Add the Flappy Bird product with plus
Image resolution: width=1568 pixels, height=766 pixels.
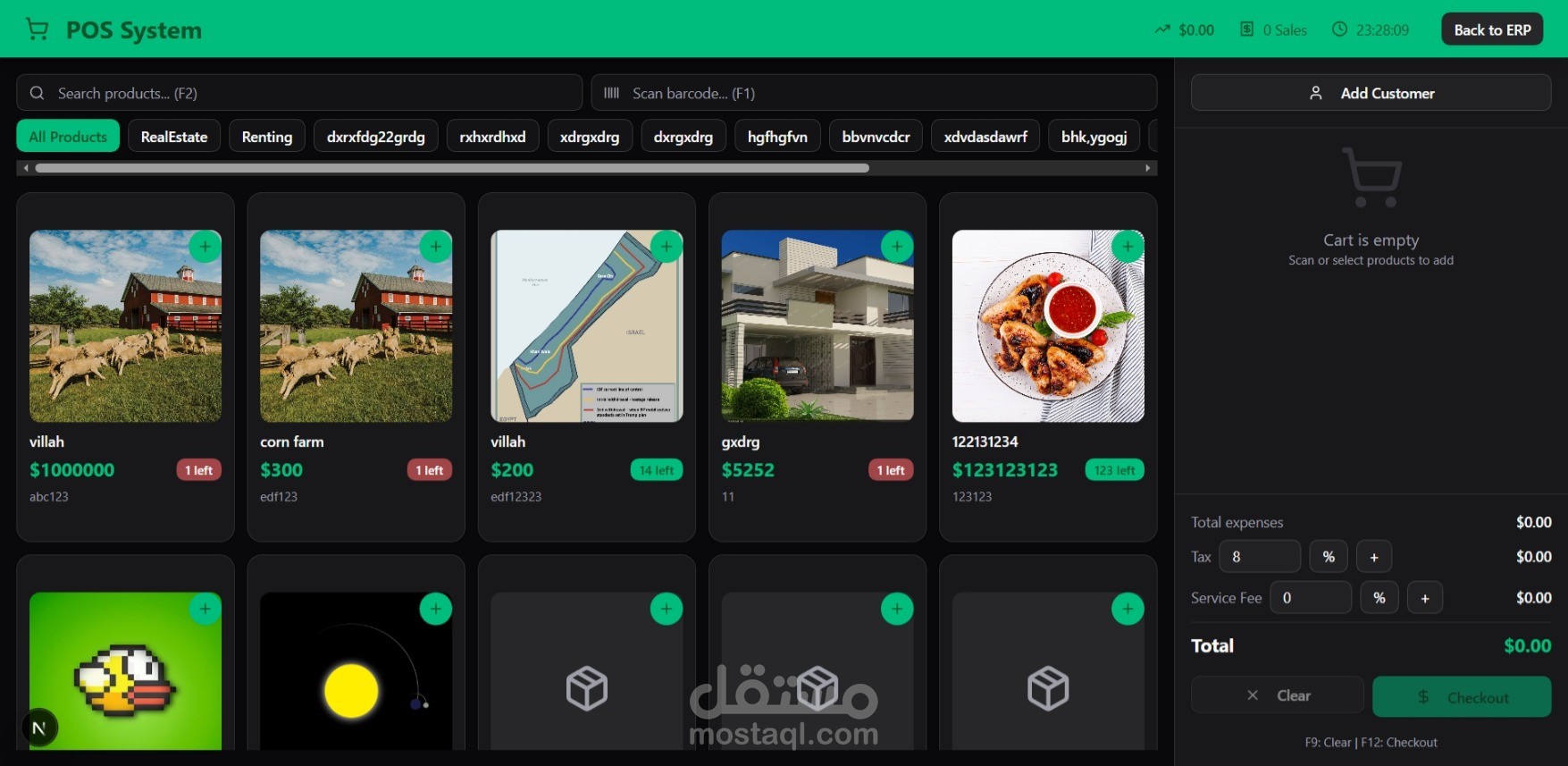(205, 609)
